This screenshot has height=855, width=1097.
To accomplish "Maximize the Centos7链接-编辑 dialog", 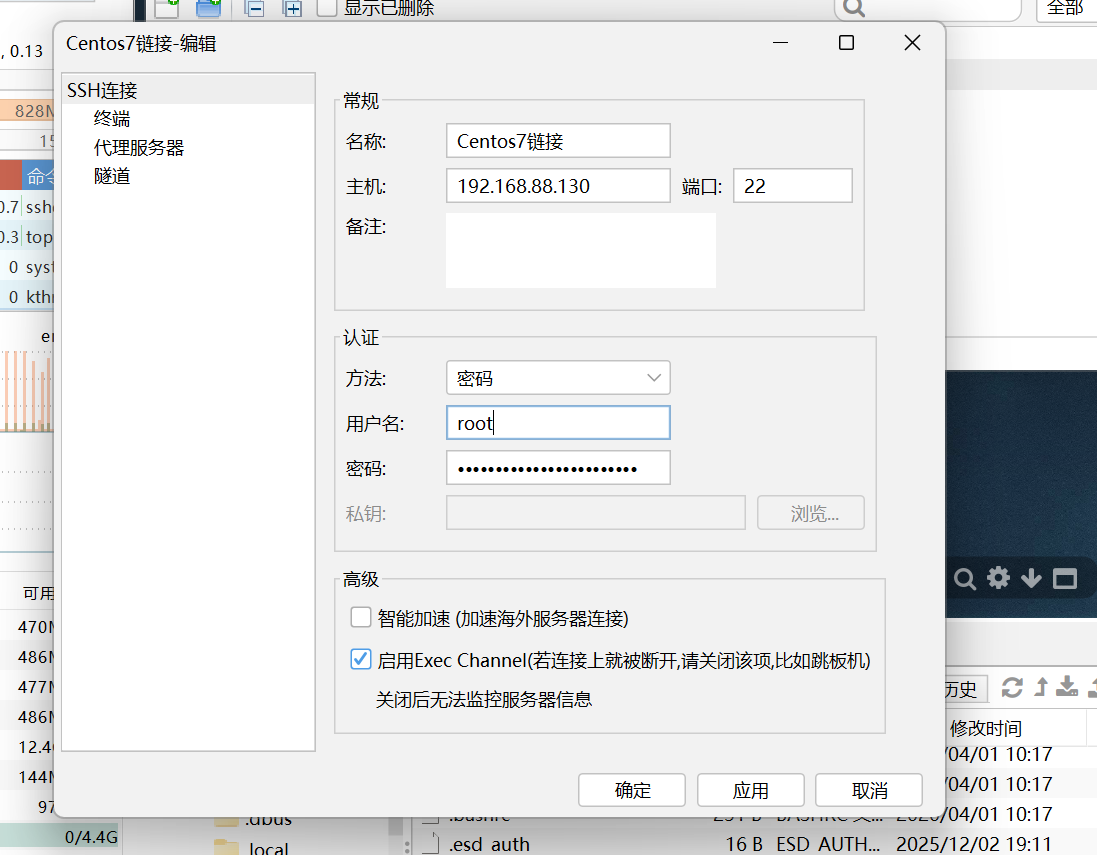I will click(846, 43).
